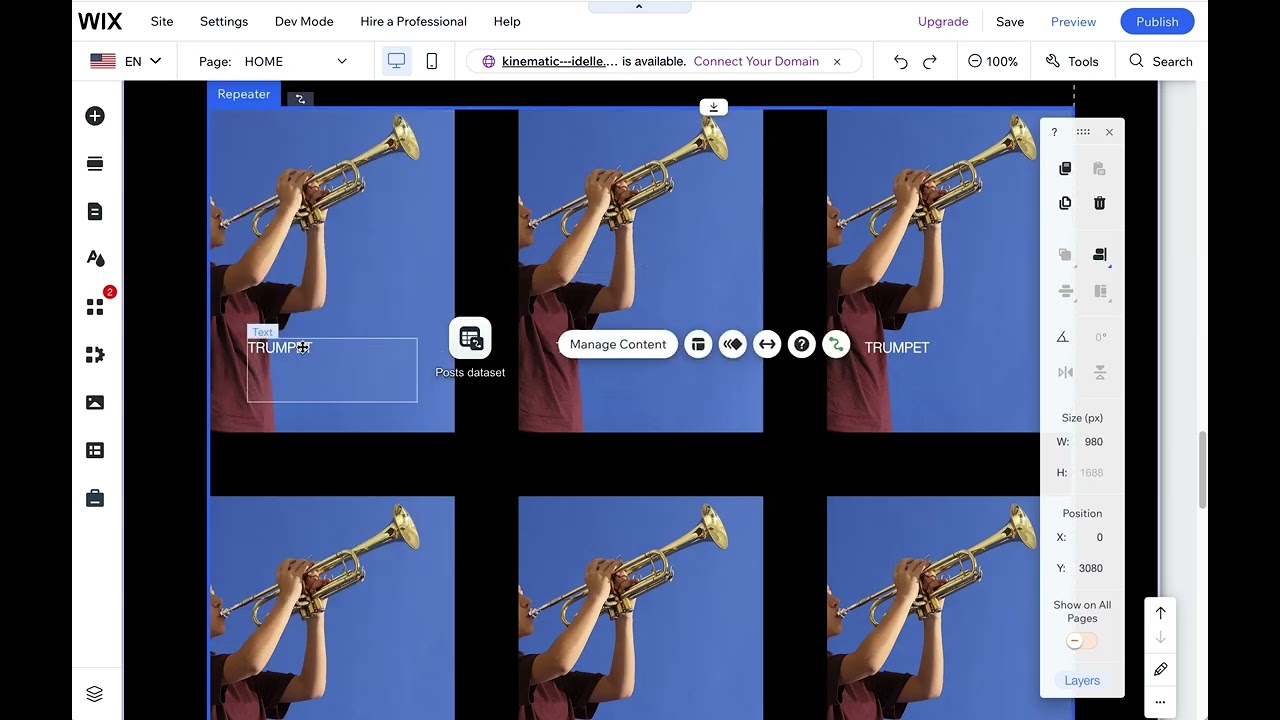
Task: Click the stretch download handle atop repeater
Action: point(714,107)
